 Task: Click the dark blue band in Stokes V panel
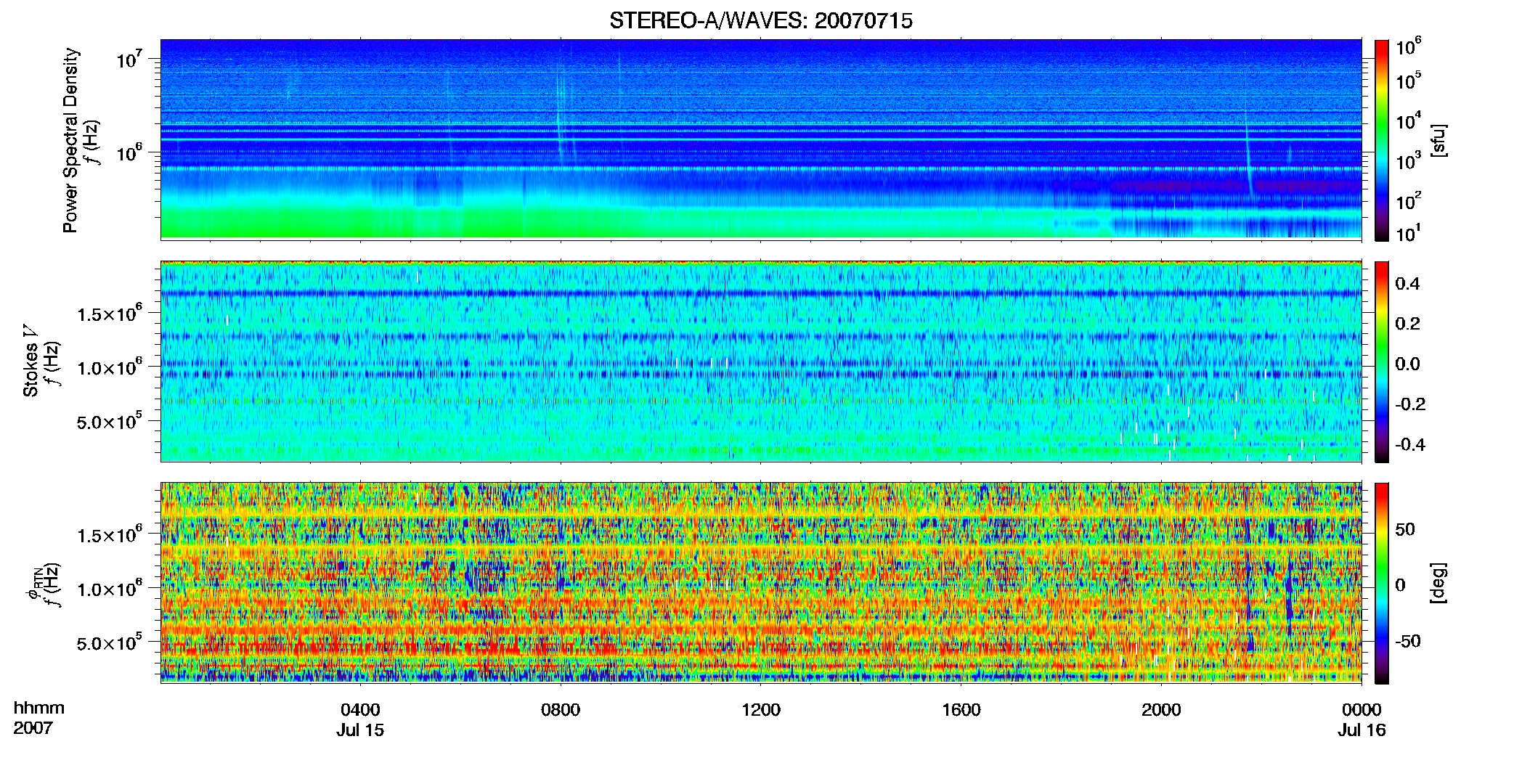pos(761,294)
